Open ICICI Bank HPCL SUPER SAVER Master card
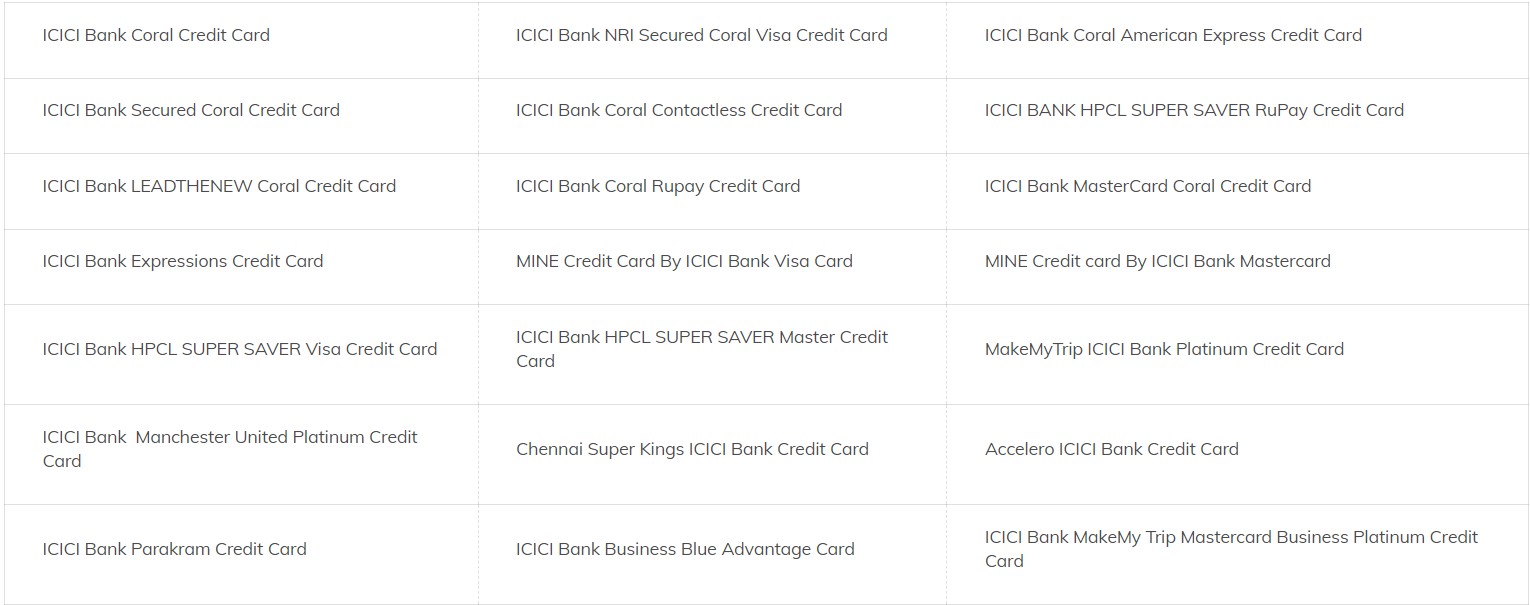 pyautogui.click(x=701, y=338)
